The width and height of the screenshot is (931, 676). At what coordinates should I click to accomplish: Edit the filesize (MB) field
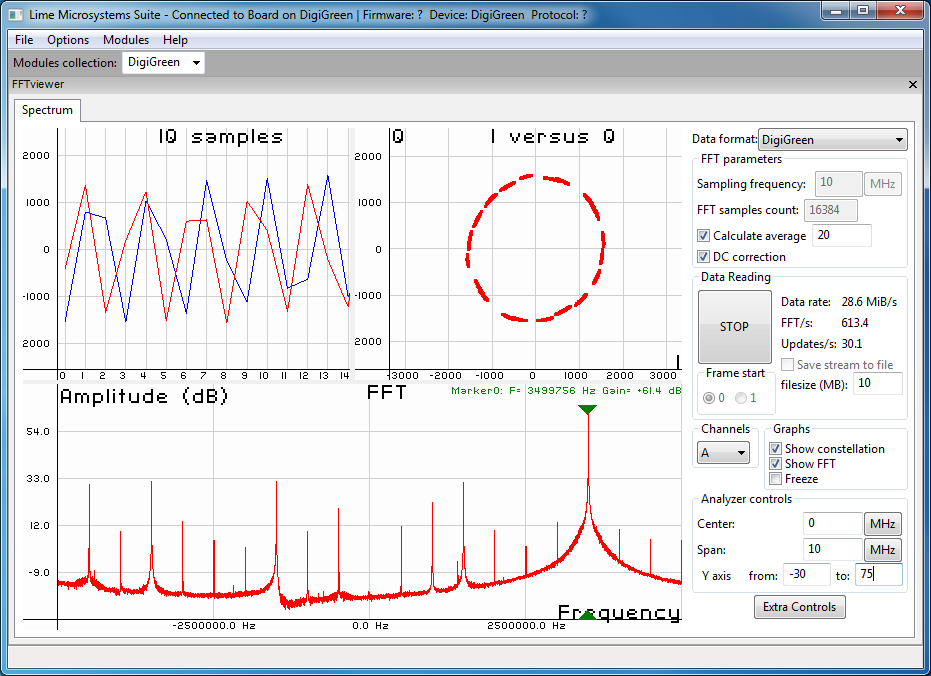[878, 383]
